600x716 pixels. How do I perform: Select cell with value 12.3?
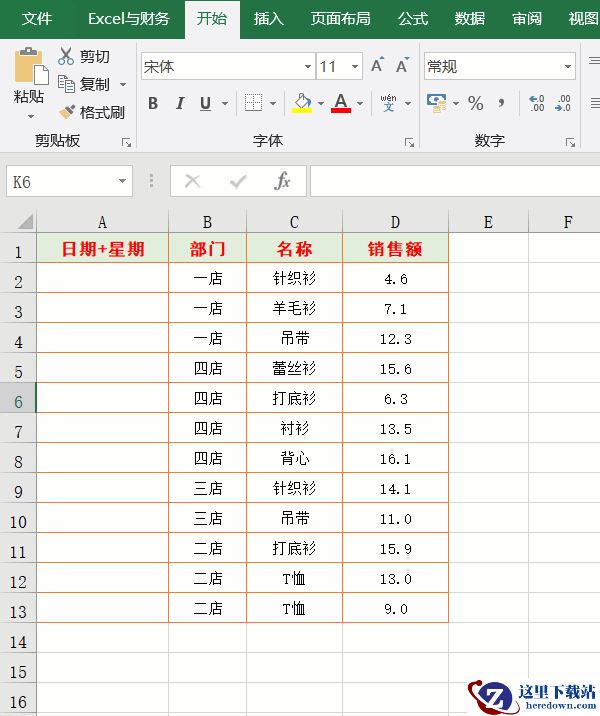[395, 338]
